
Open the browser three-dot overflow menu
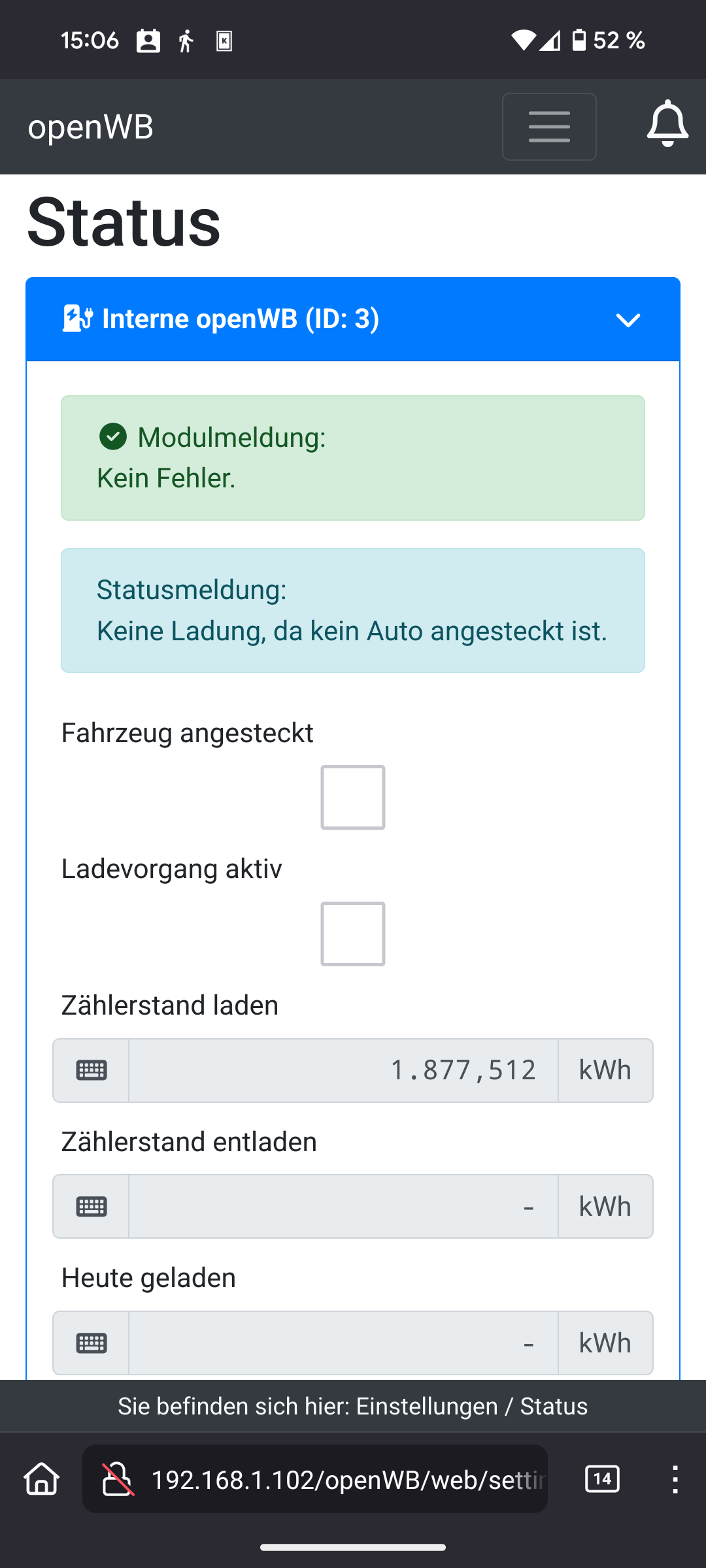tap(675, 1479)
